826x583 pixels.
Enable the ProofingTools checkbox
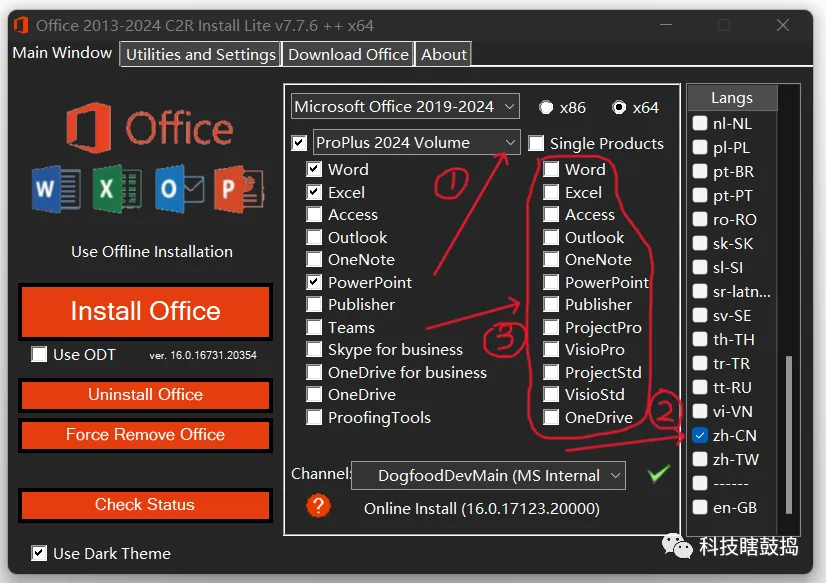tap(314, 418)
